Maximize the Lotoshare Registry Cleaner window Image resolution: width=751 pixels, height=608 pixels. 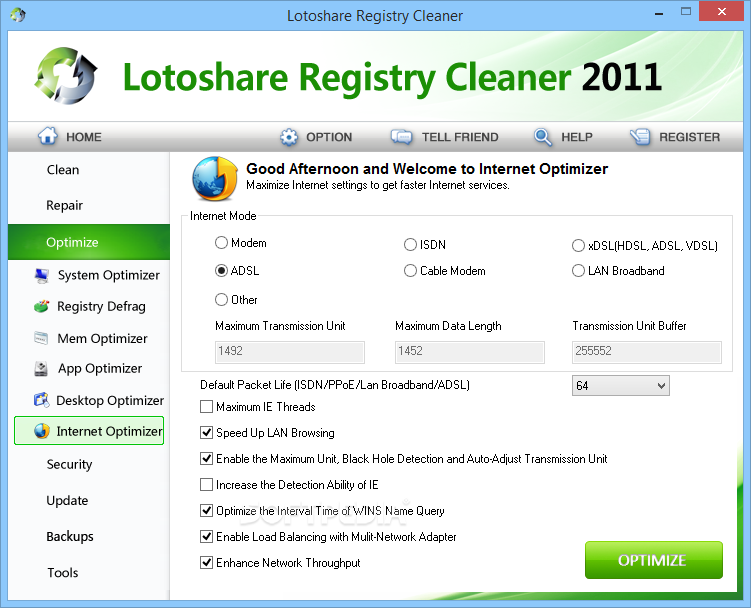click(x=686, y=12)
